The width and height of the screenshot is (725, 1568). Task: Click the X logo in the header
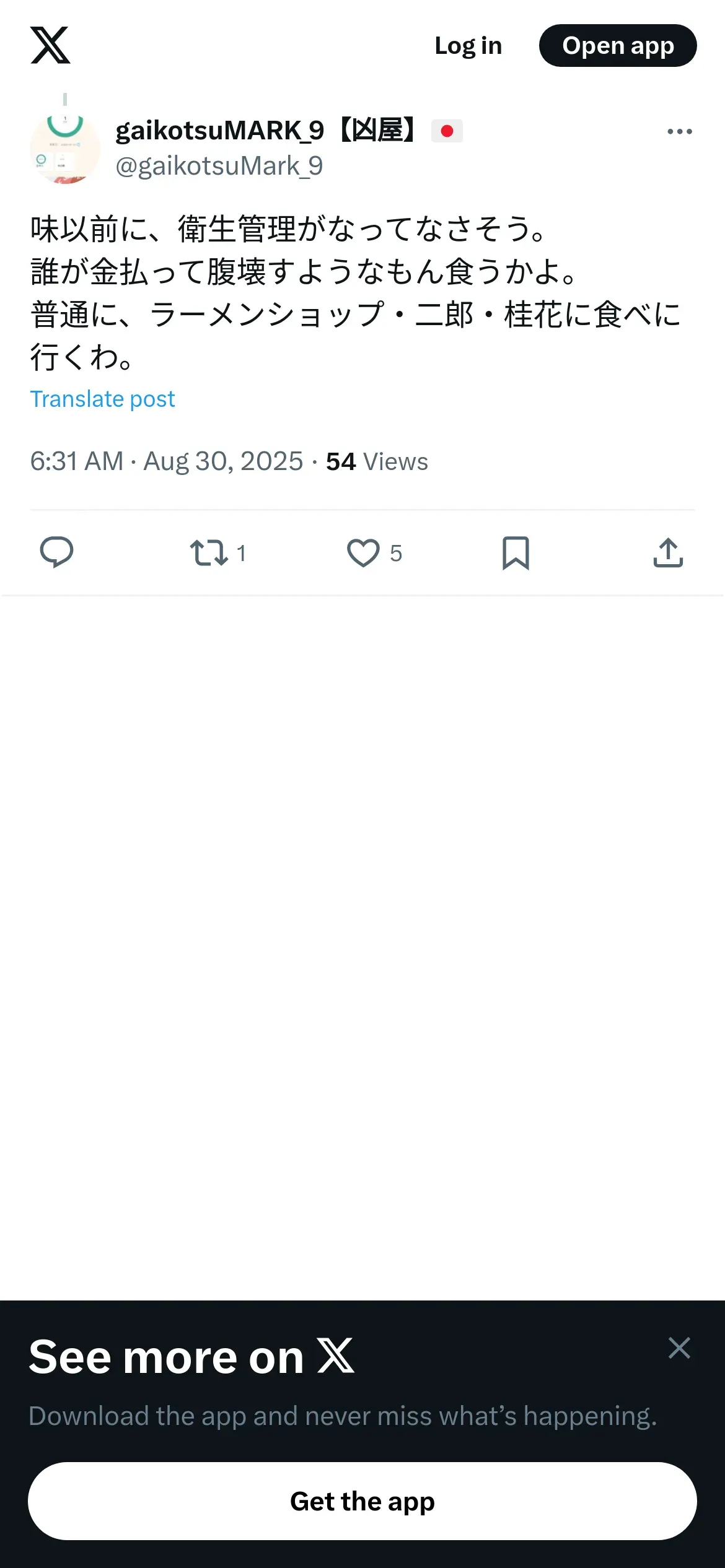[50, 45]
